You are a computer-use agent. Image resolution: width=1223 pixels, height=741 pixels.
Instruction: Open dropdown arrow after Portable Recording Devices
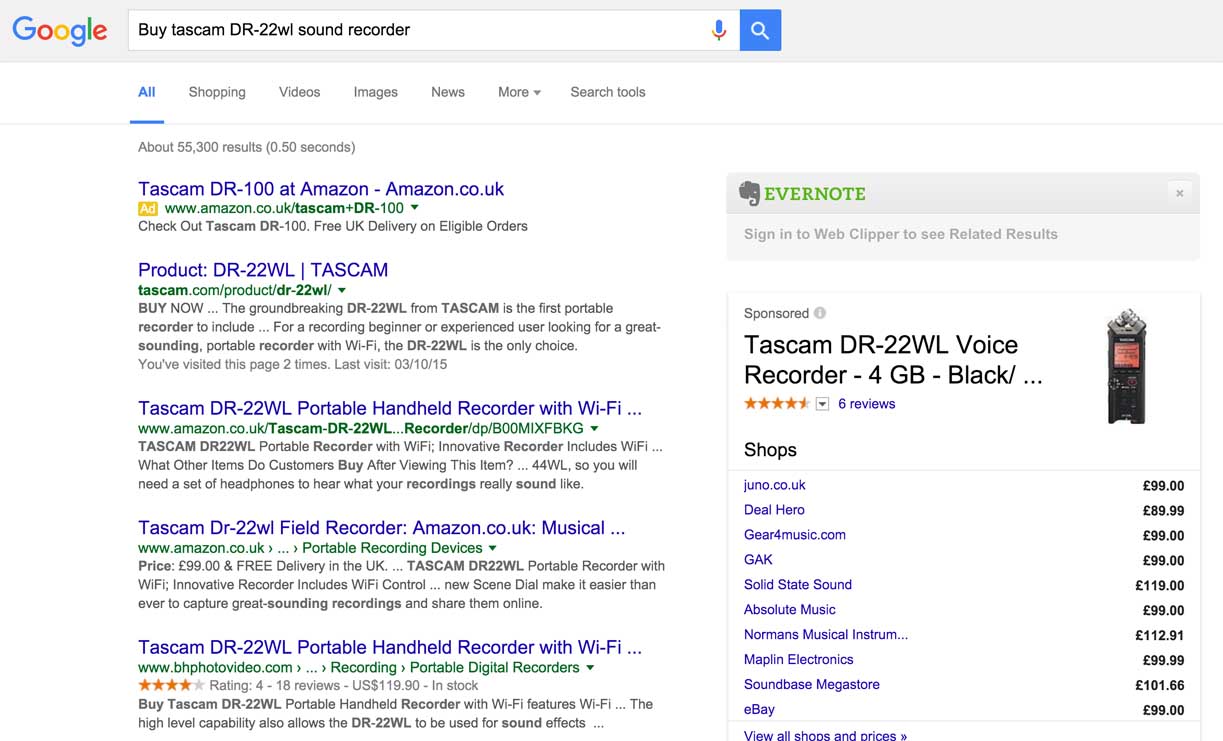coord(492,548)
